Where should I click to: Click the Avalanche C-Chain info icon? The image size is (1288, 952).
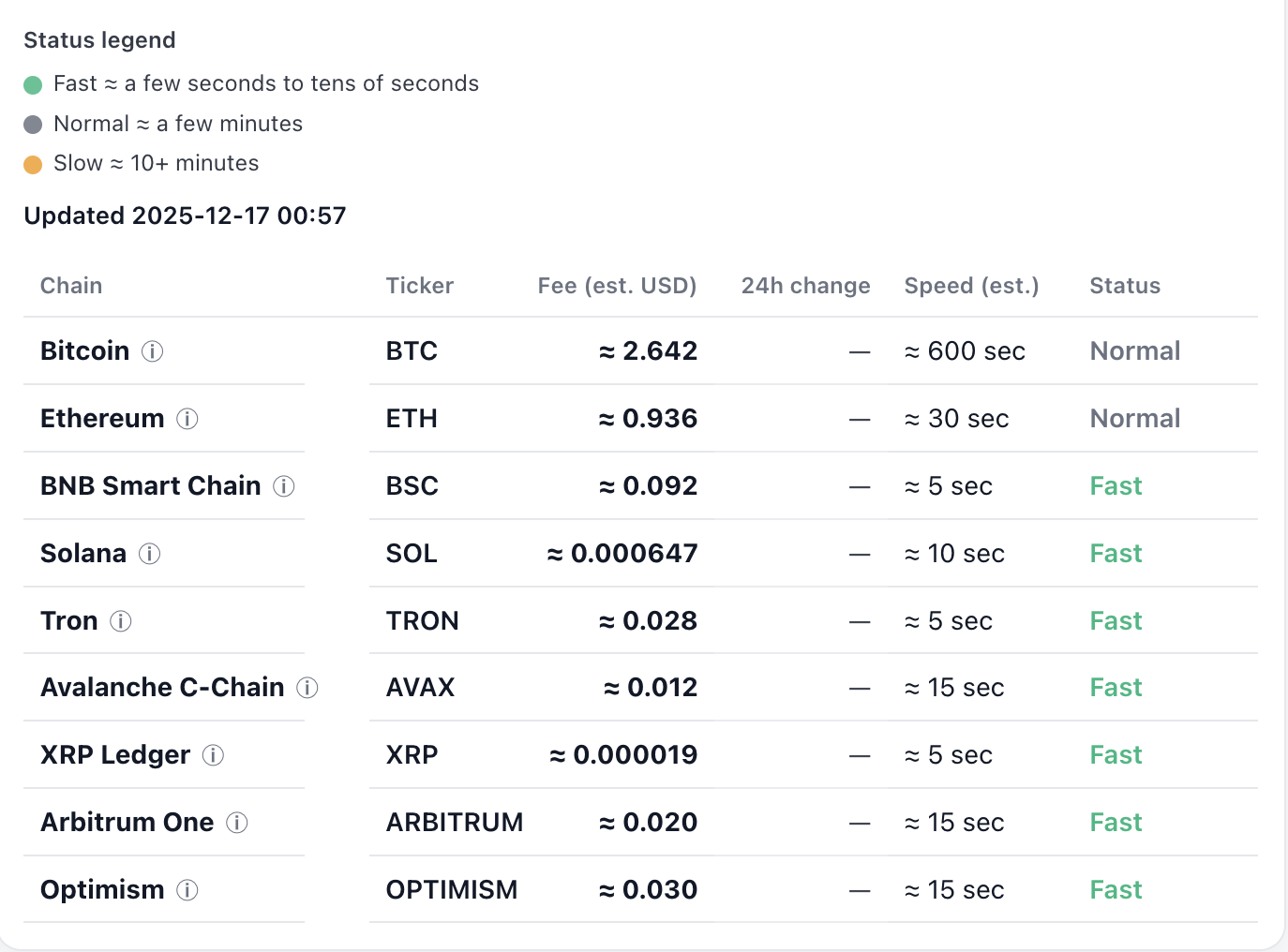point(307,688)
